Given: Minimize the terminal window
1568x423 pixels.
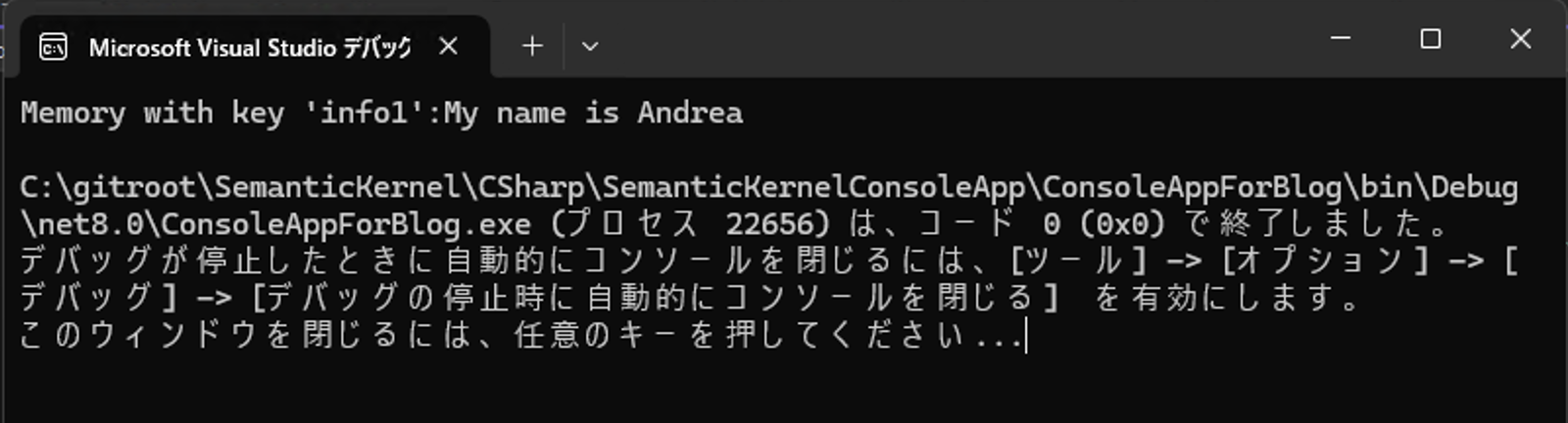Looking at the screenshot, I should pyautogui.click(x=1341, y=38).
